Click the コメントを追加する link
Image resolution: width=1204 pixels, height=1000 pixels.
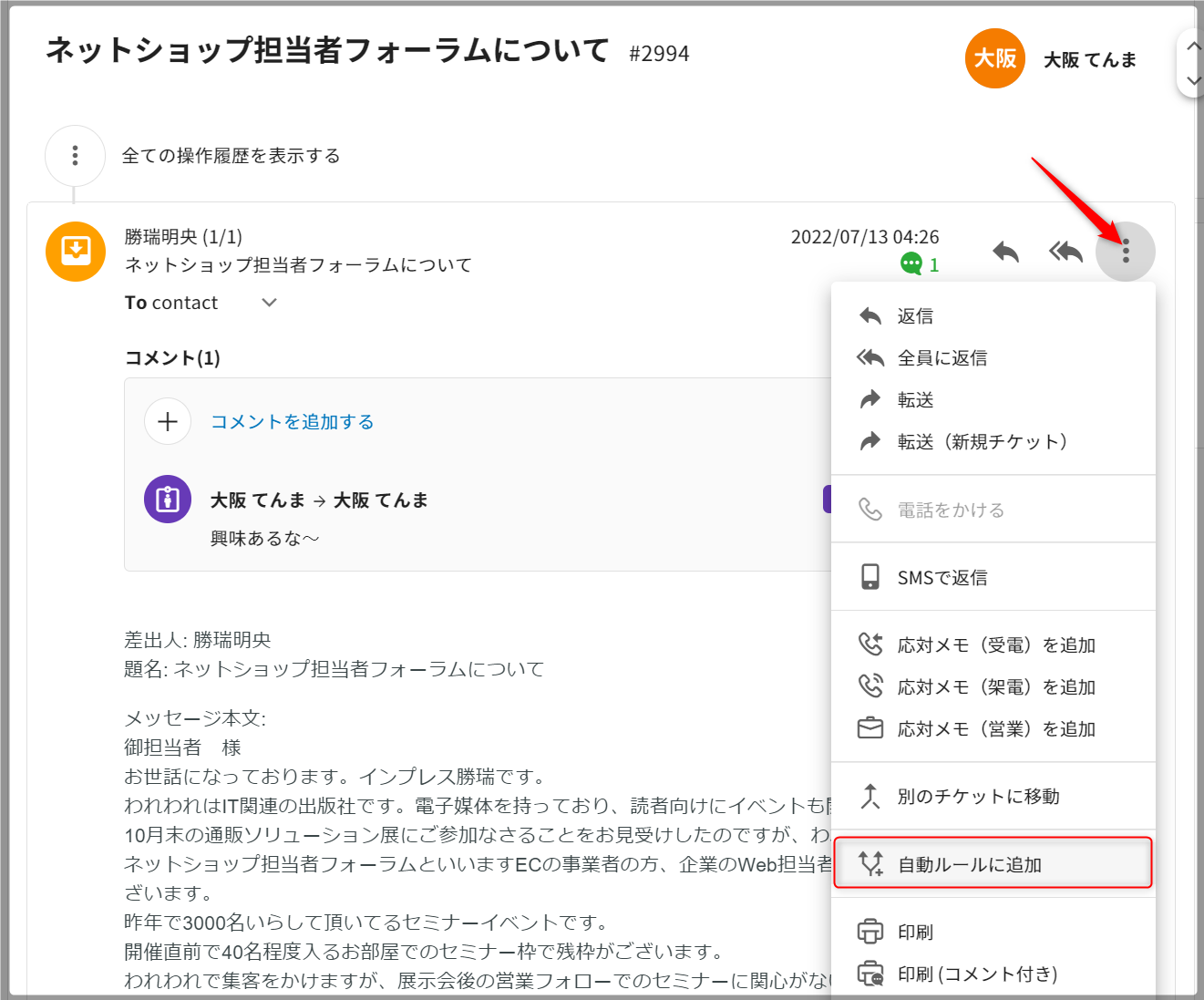point(293,422)
